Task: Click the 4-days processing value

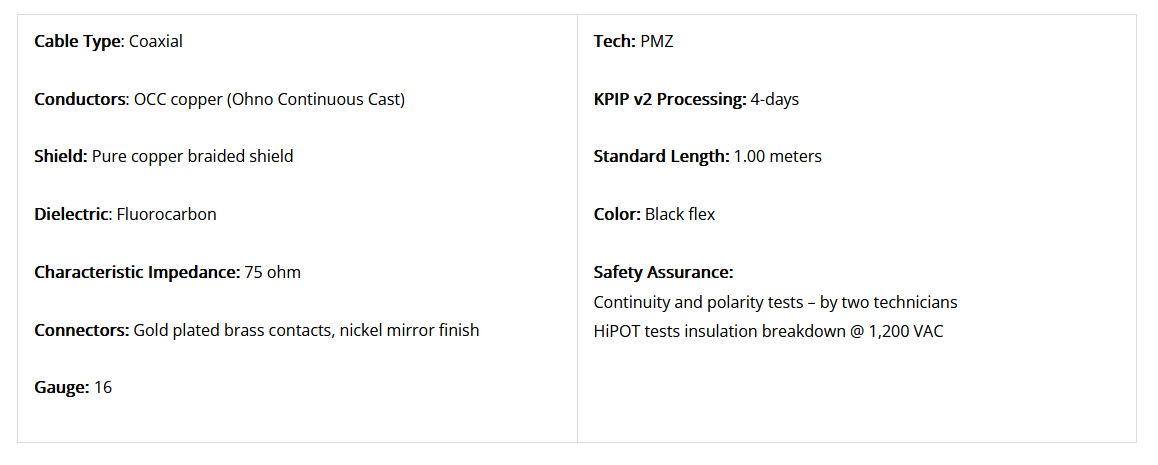Action: [x=775, y=99]
